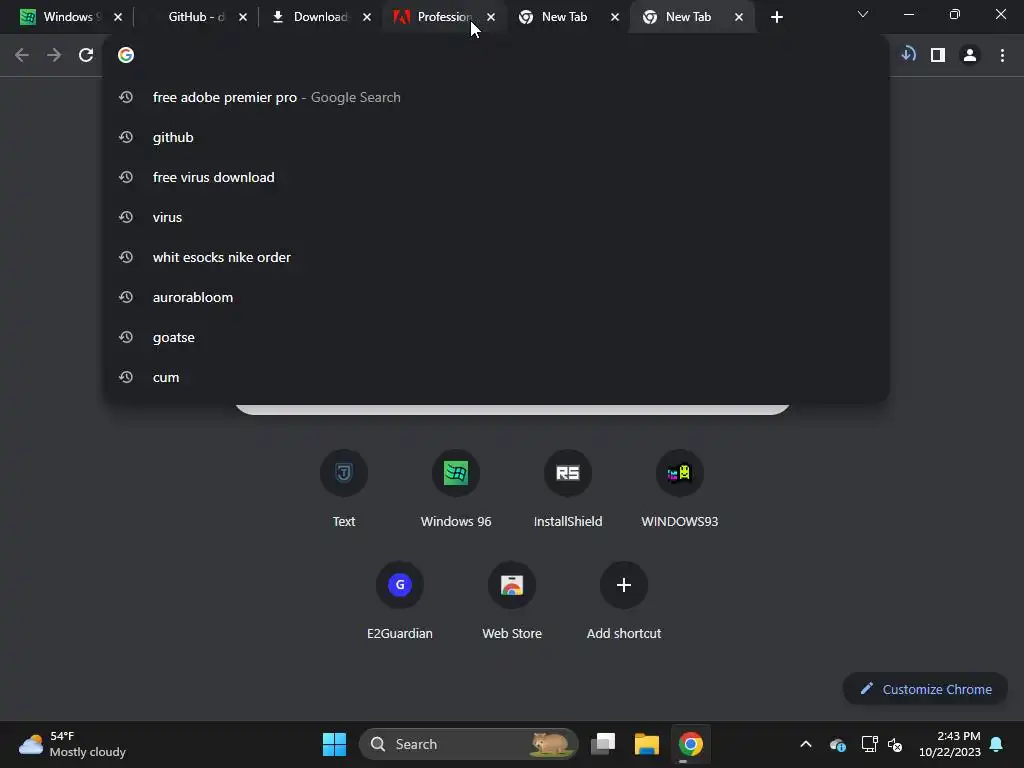Select 'free virus download' suggestion

pyautogui.click(x=496, y=177)
